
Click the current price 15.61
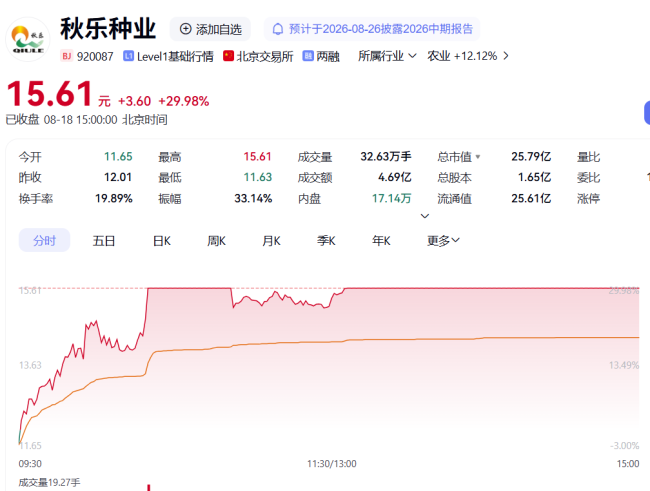pyautogui.click(x=50, y=93)
